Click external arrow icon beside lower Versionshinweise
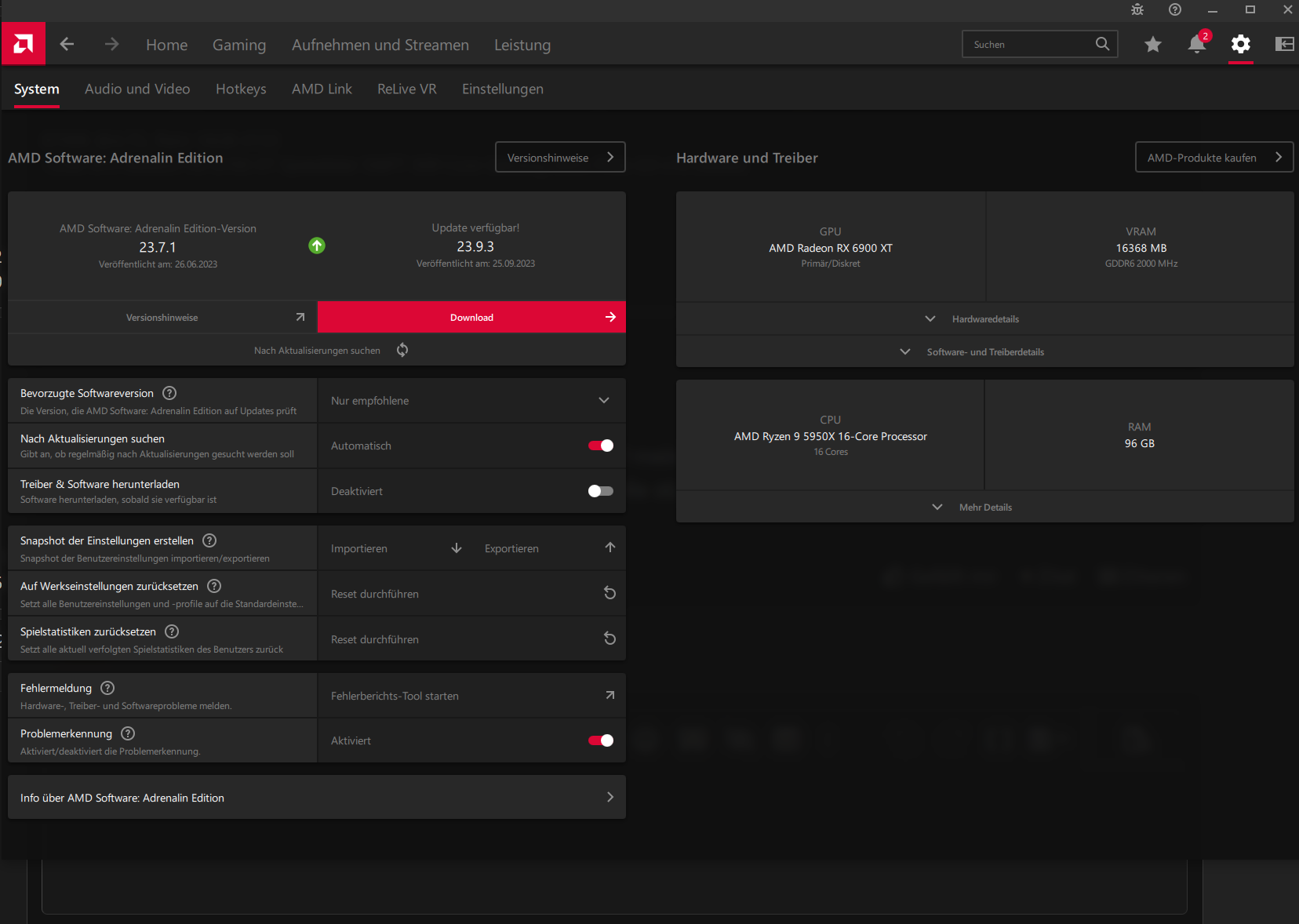The image size is (1299, 924). click(x=300, y=317)
